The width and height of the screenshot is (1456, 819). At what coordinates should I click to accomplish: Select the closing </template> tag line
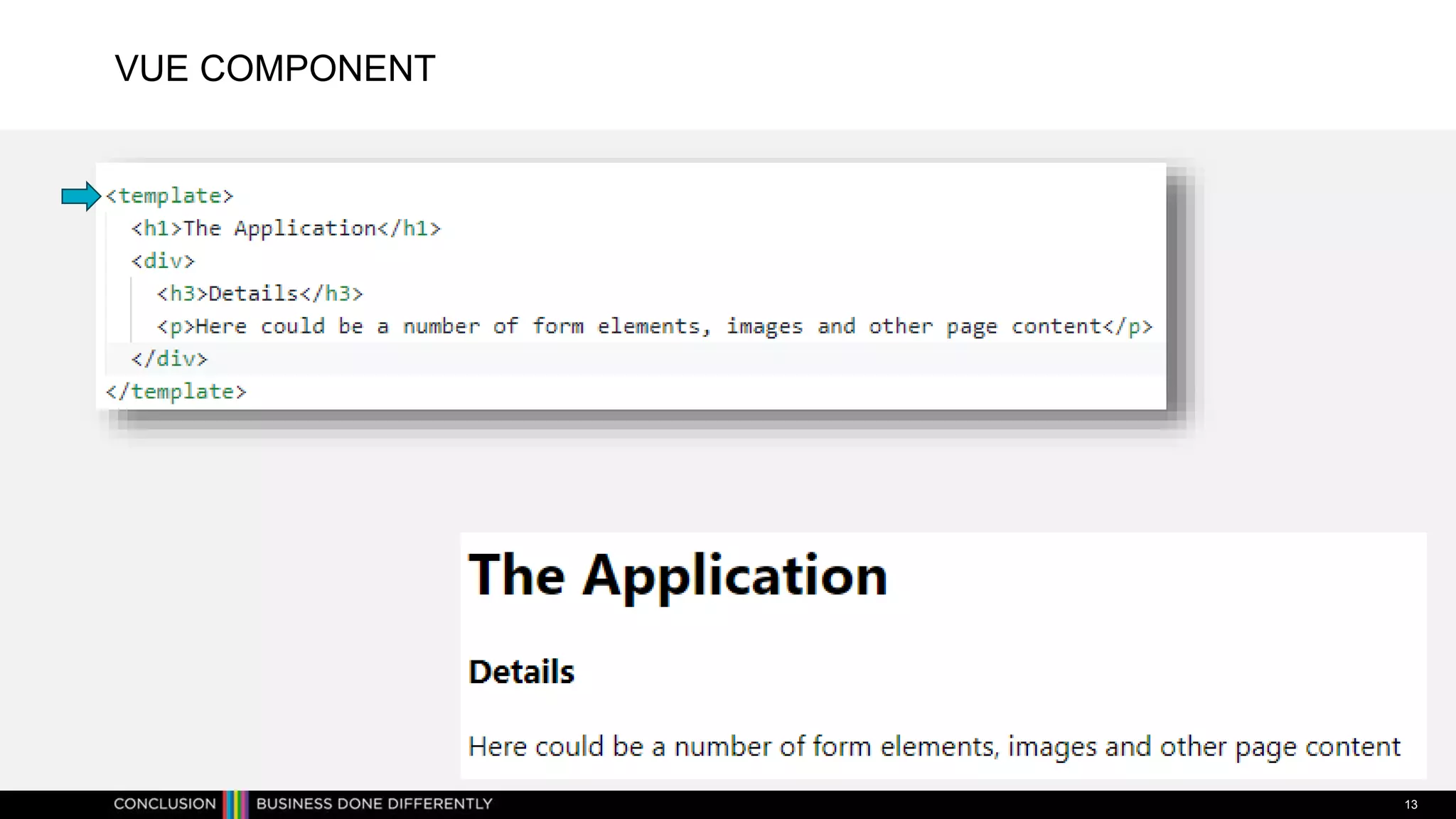(176, 392)
